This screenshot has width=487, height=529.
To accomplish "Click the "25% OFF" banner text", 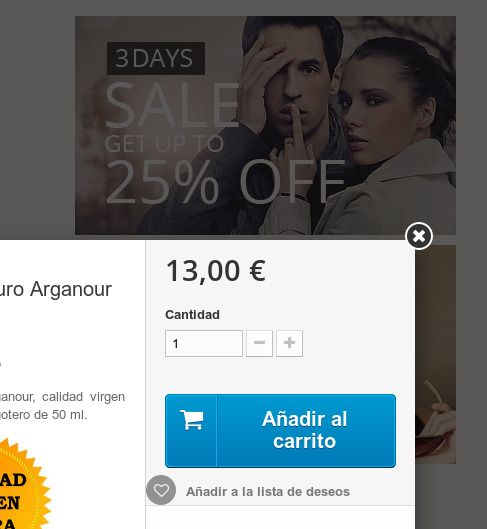I will 225,182.
